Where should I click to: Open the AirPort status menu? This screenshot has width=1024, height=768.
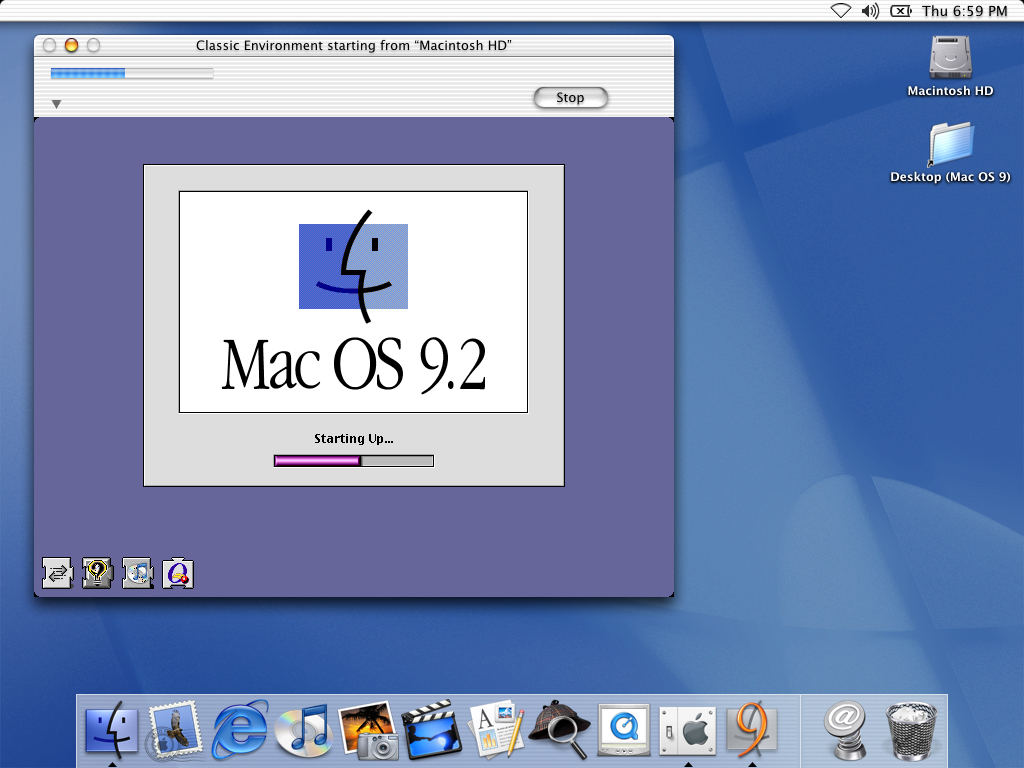[840, 11]
